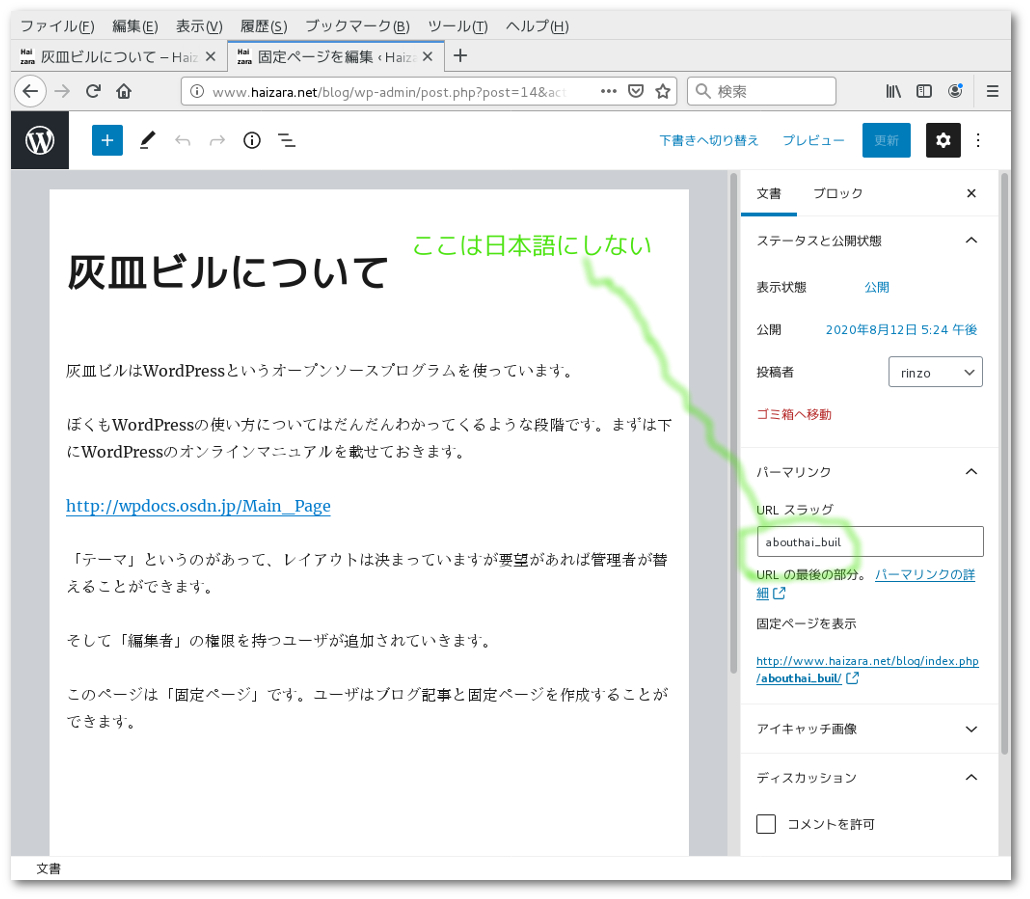
Task: Open the content info details icon
Action: [x=252, y=141]
